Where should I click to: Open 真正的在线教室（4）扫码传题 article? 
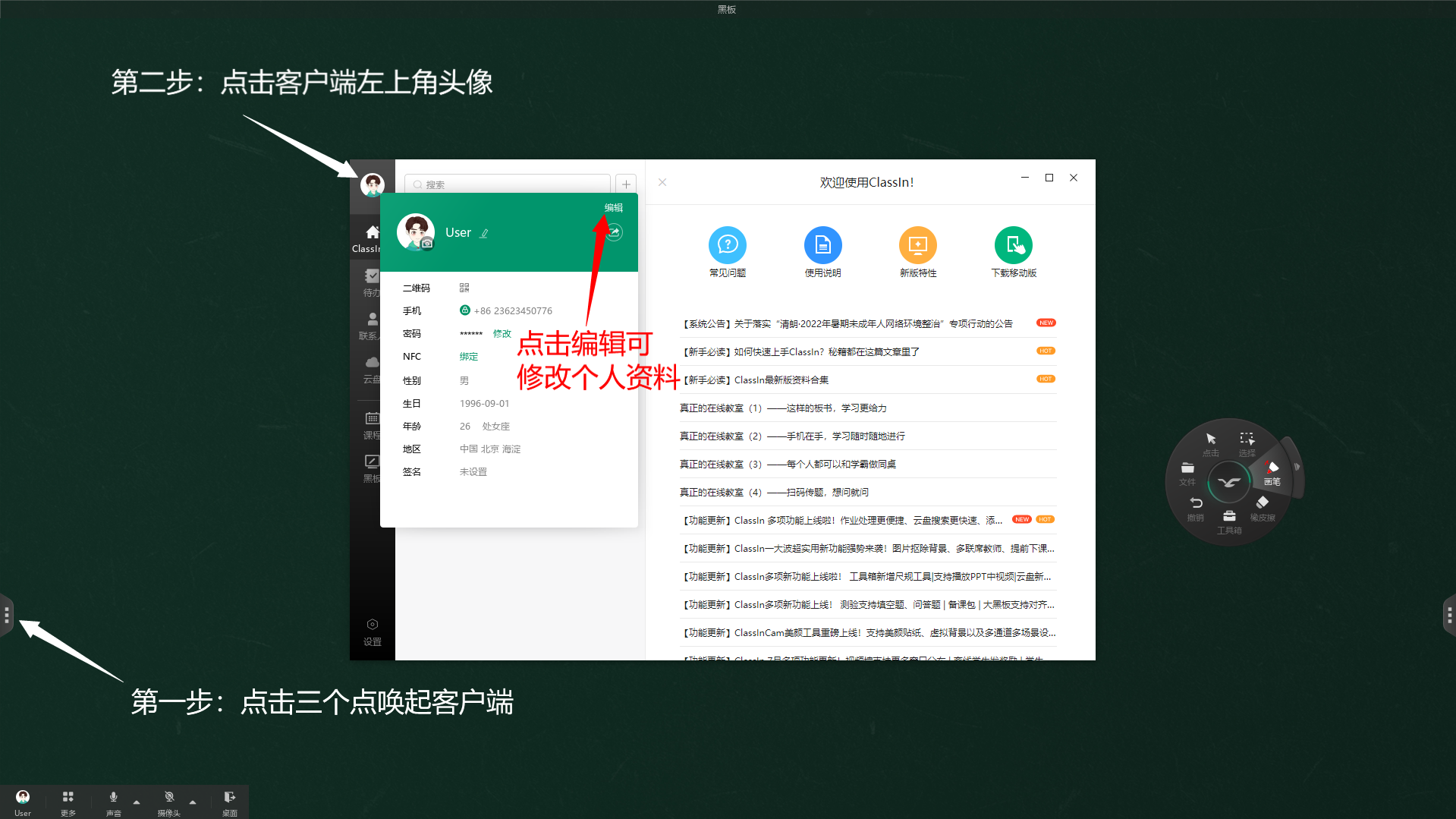(x=868, y=492)
